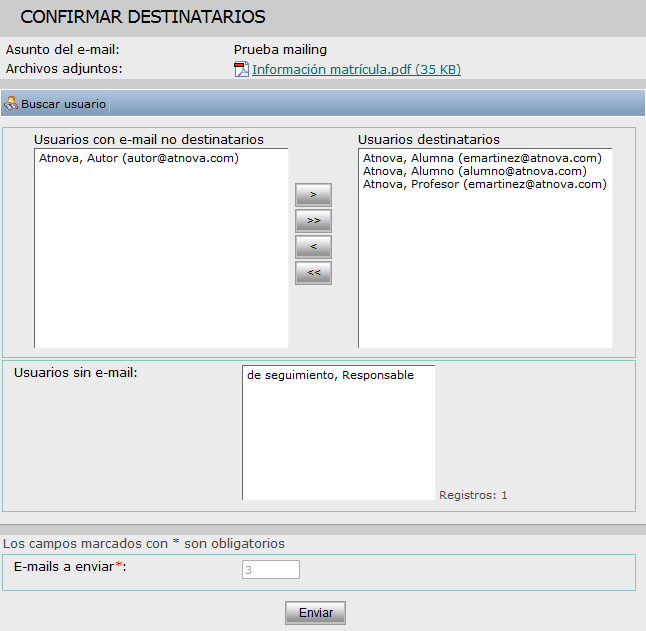
Task: Select Atnova, Profesor (emartinez@atnova.com) recipient
Action: (x=485, y=184)
